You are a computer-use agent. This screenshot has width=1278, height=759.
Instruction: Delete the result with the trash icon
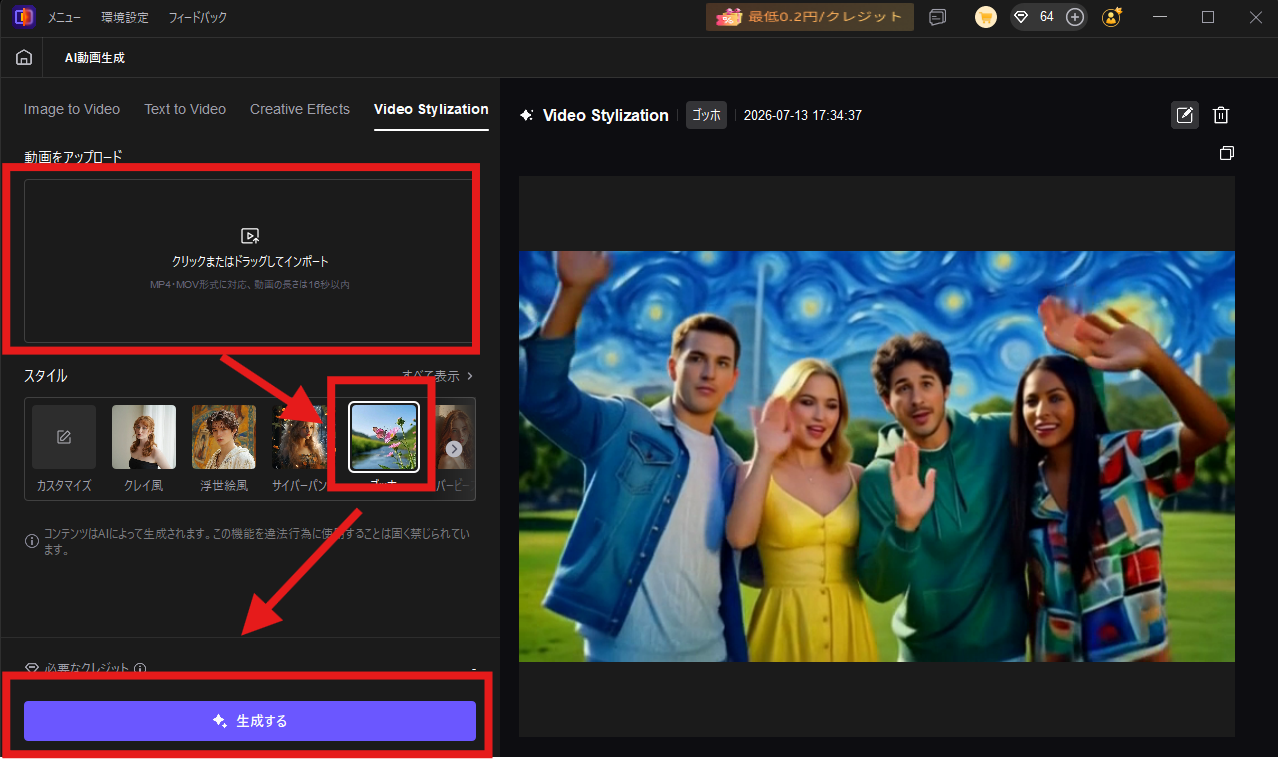click(x=1221, y=115)
